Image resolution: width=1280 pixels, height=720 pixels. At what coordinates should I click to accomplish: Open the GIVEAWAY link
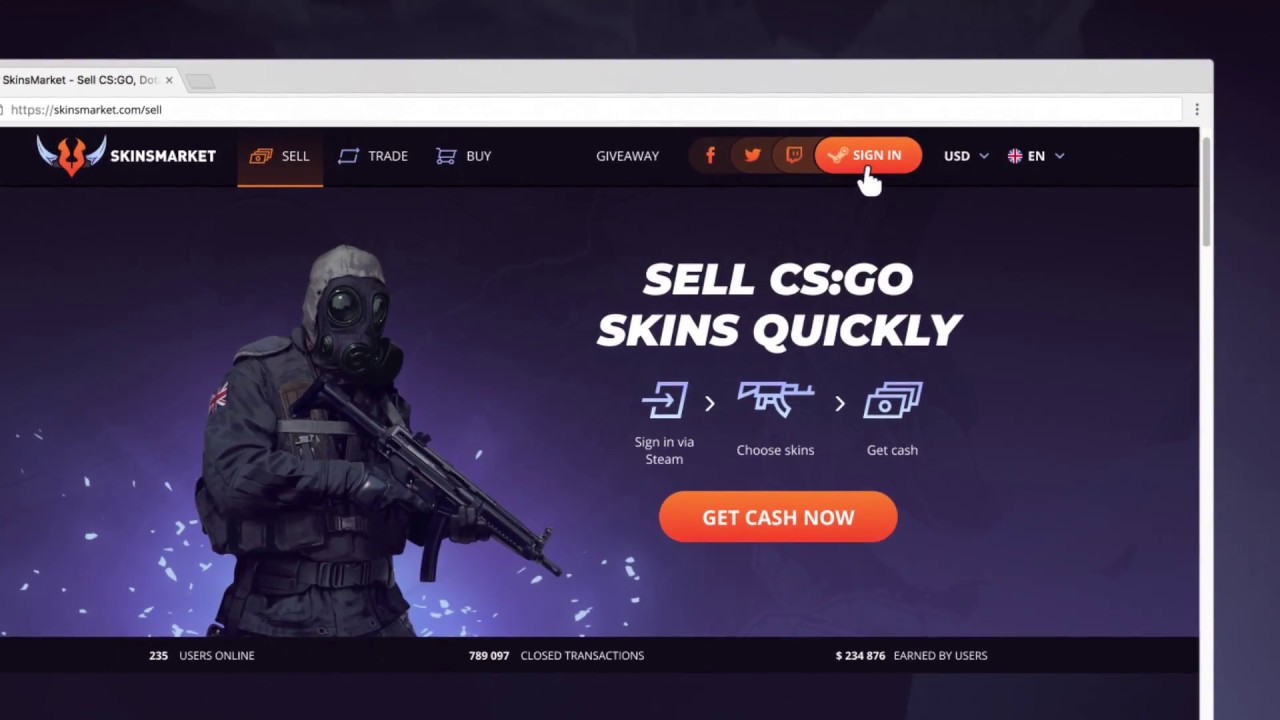click(627, 156)
